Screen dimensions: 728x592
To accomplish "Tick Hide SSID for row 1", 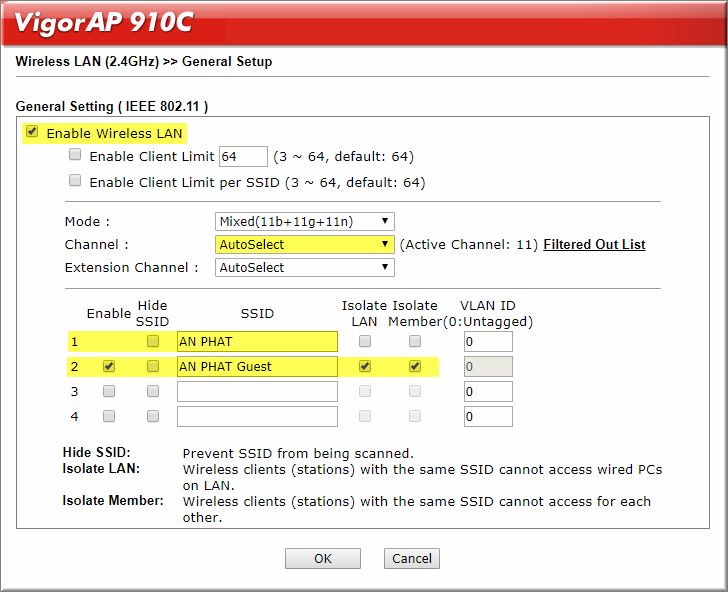I will click(x=153, y=341).
